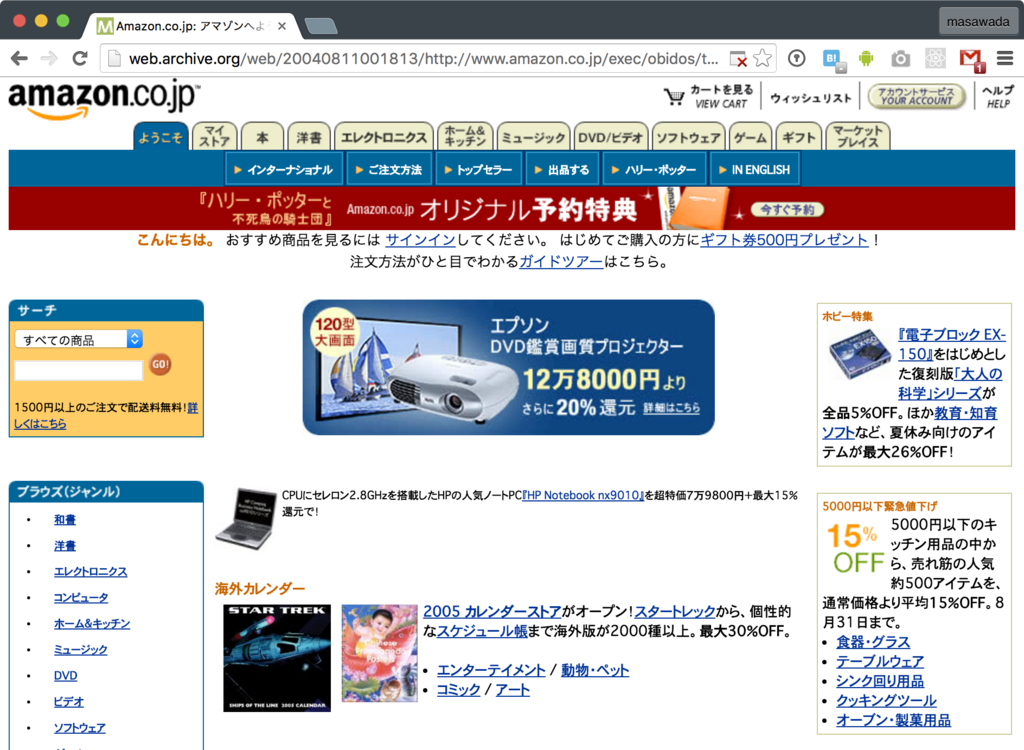Screen dimensions: 1024x750
Task: Click the クッキングツール link
Action: pyautogui.click(x=886, y=701)
